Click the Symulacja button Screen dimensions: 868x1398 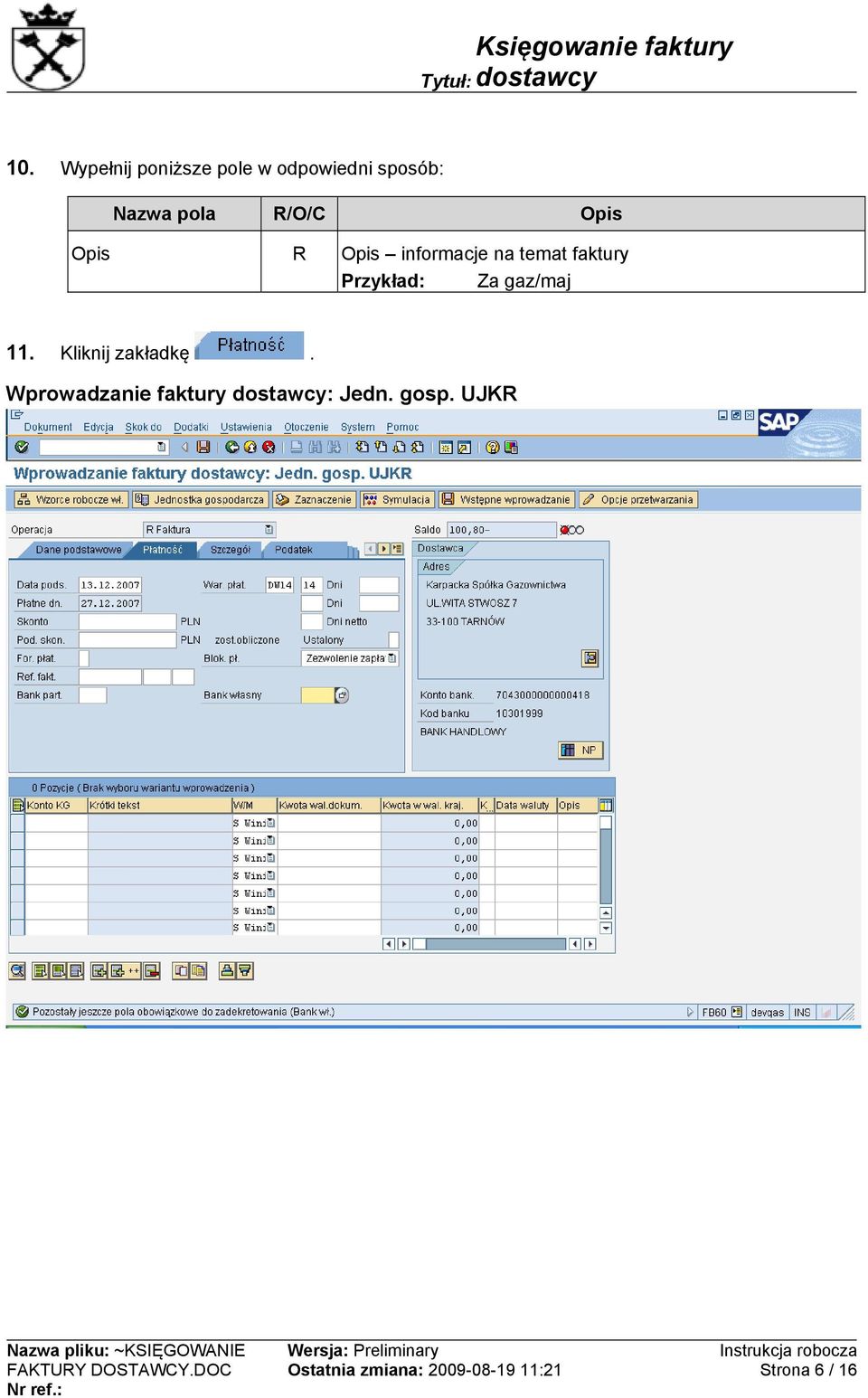pyautogui.click(x=397, y=499)
